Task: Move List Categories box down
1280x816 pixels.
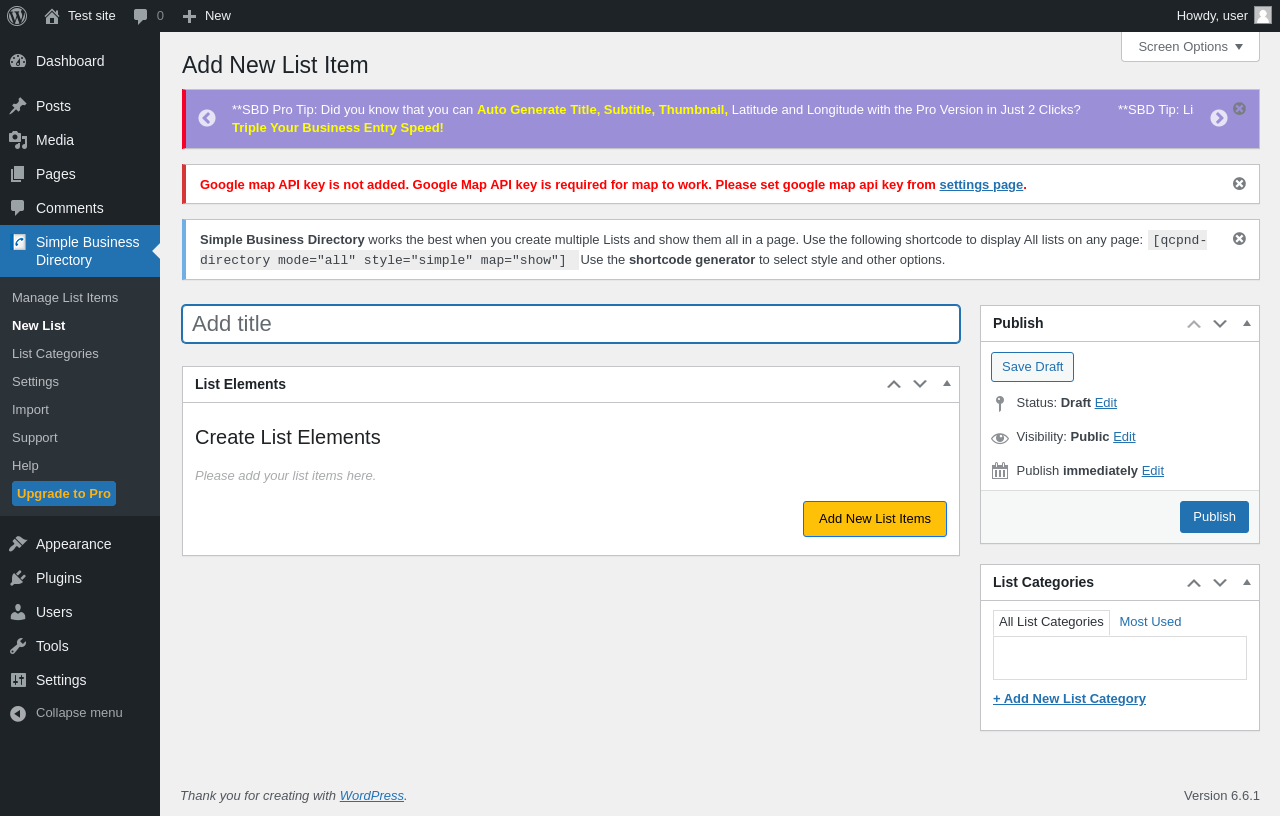Action: point(1220,583)
